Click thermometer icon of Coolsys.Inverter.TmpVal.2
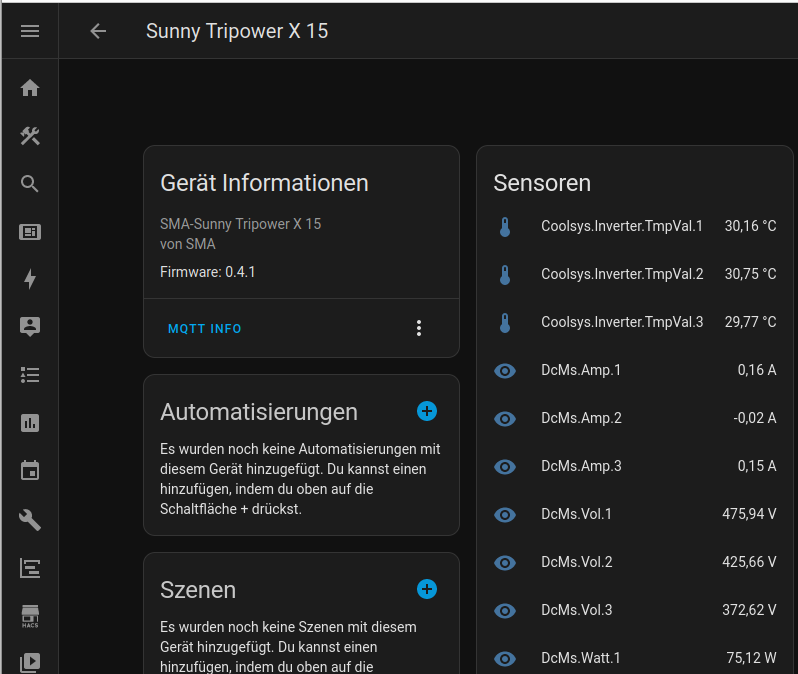The image size is (798, 674). (x=505, y=275)
